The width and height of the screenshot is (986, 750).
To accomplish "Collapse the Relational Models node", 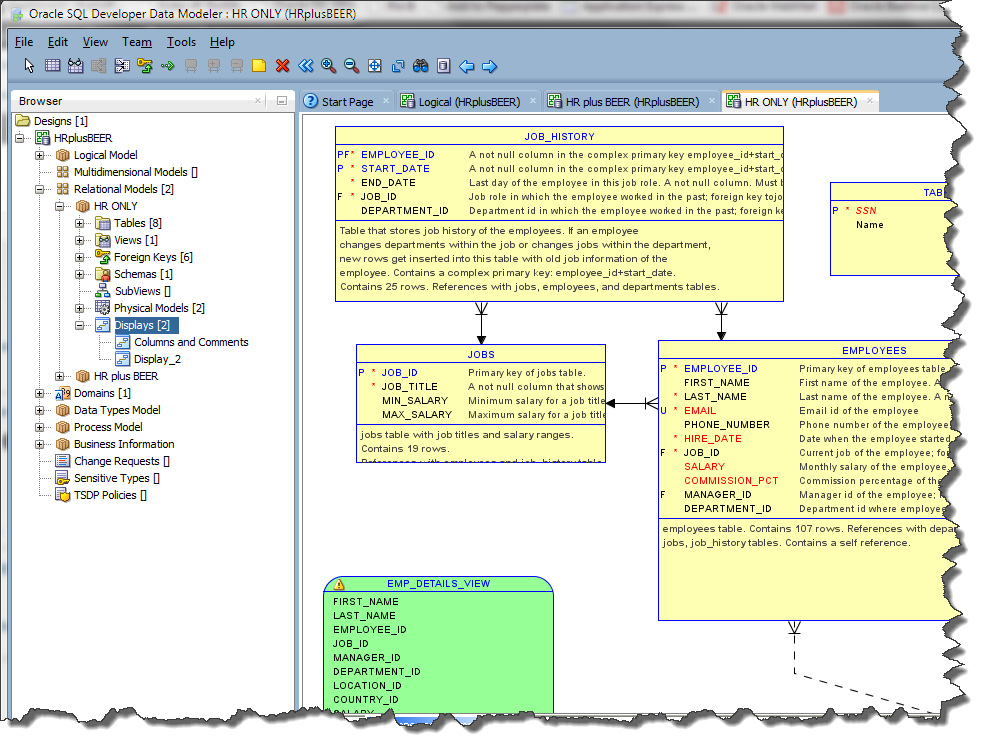I will click(x=40, y=189).
